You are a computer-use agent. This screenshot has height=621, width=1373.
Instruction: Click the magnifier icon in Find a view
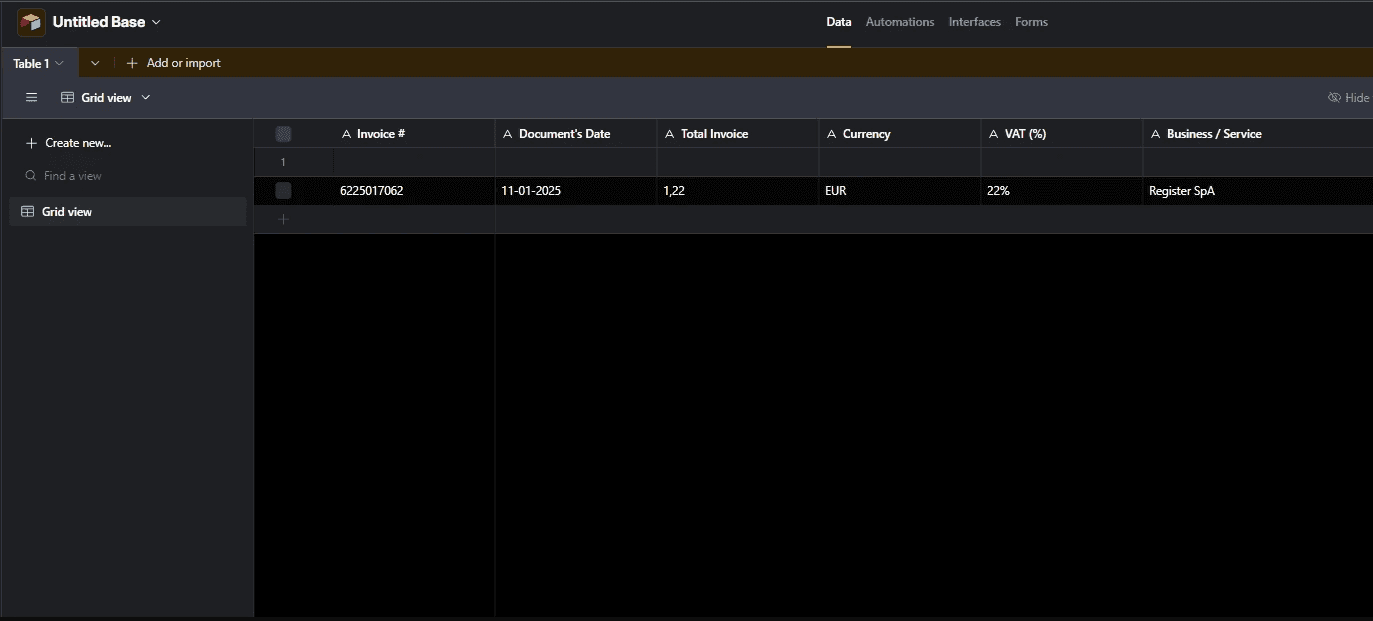(x=31, y=176)
